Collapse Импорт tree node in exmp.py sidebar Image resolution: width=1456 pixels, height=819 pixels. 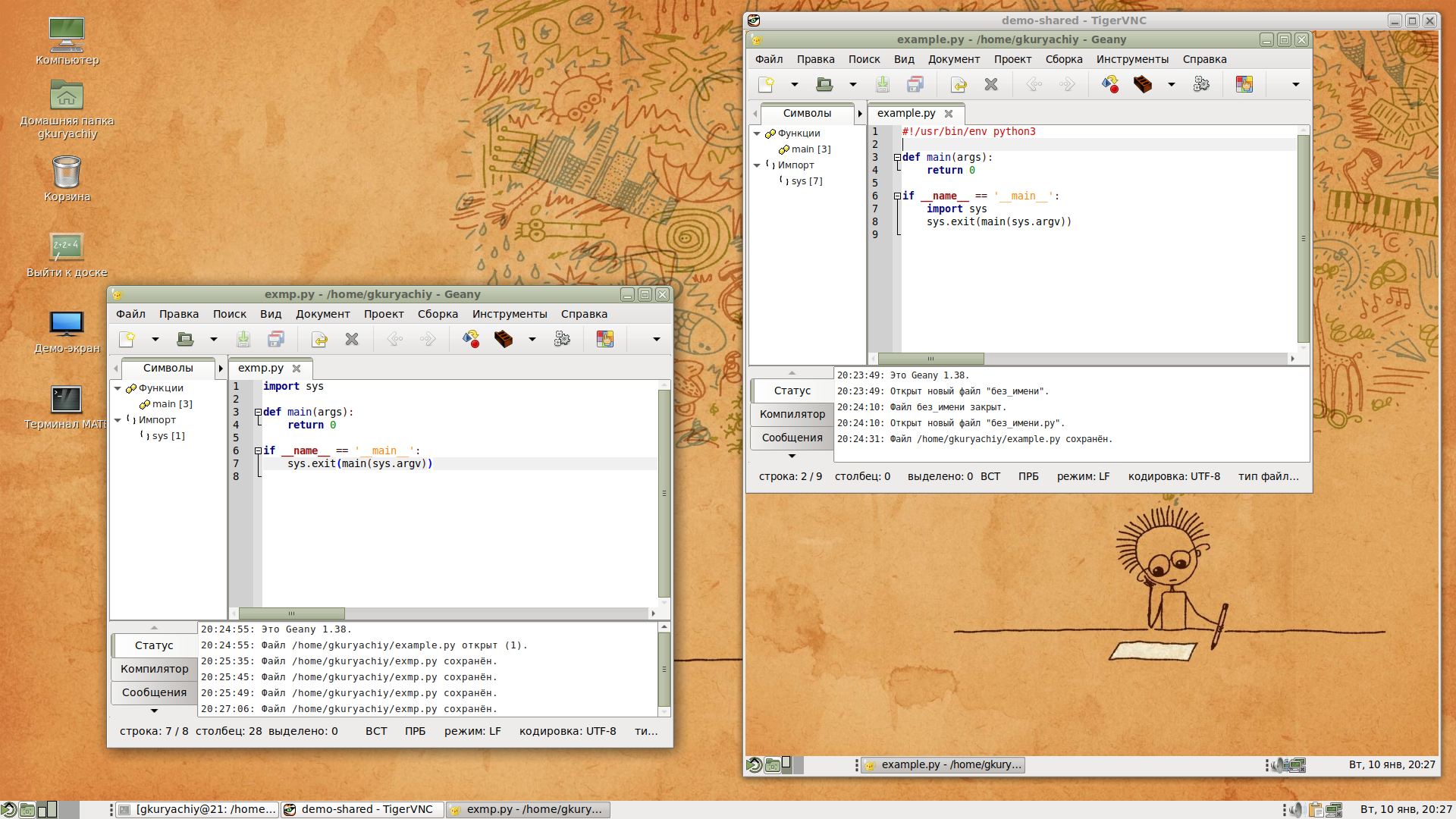[x=118, y=420]
